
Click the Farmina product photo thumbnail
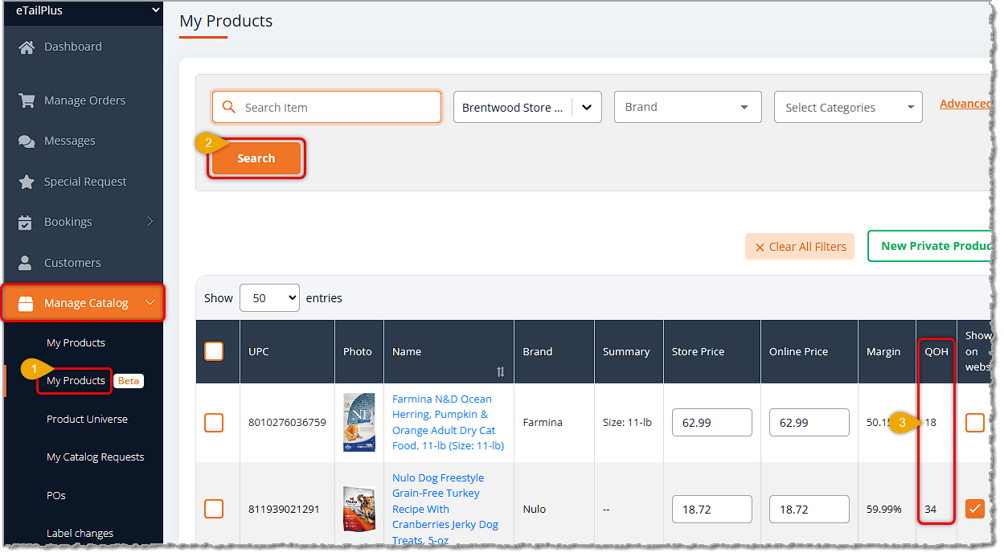(359, 423)
